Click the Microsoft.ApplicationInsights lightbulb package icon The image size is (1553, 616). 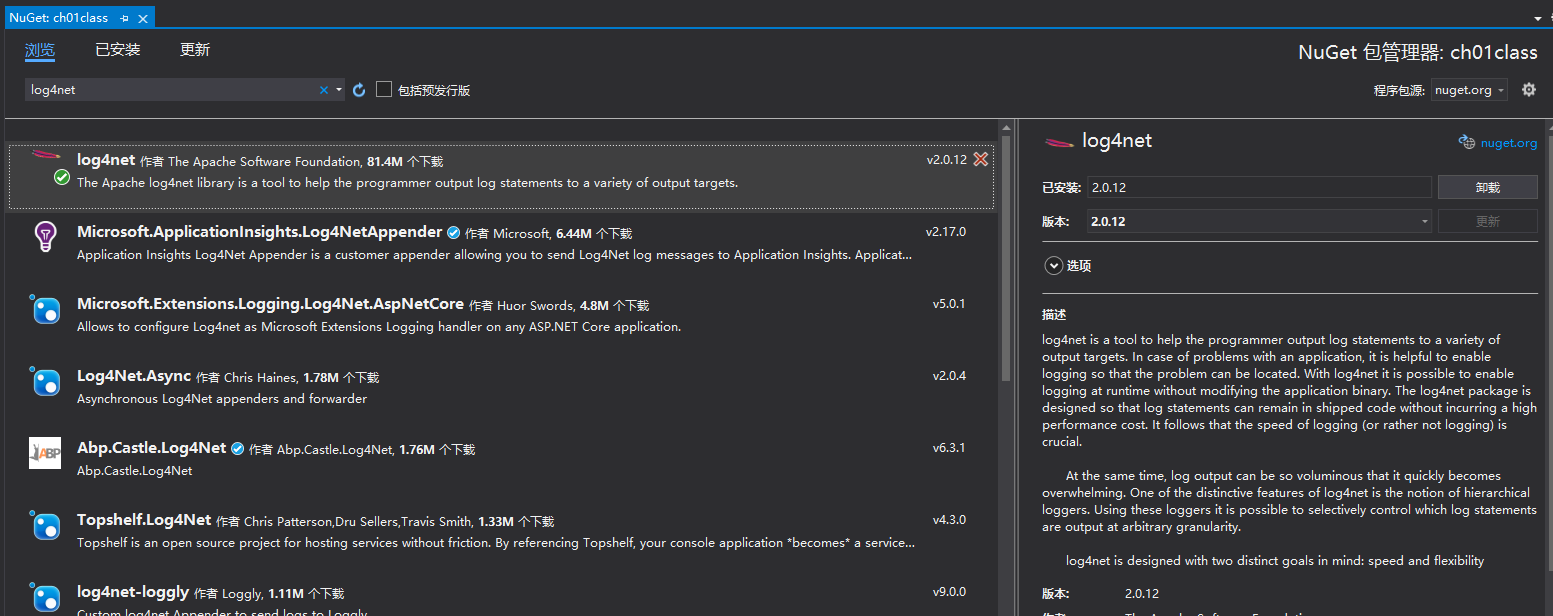[45, 237]
